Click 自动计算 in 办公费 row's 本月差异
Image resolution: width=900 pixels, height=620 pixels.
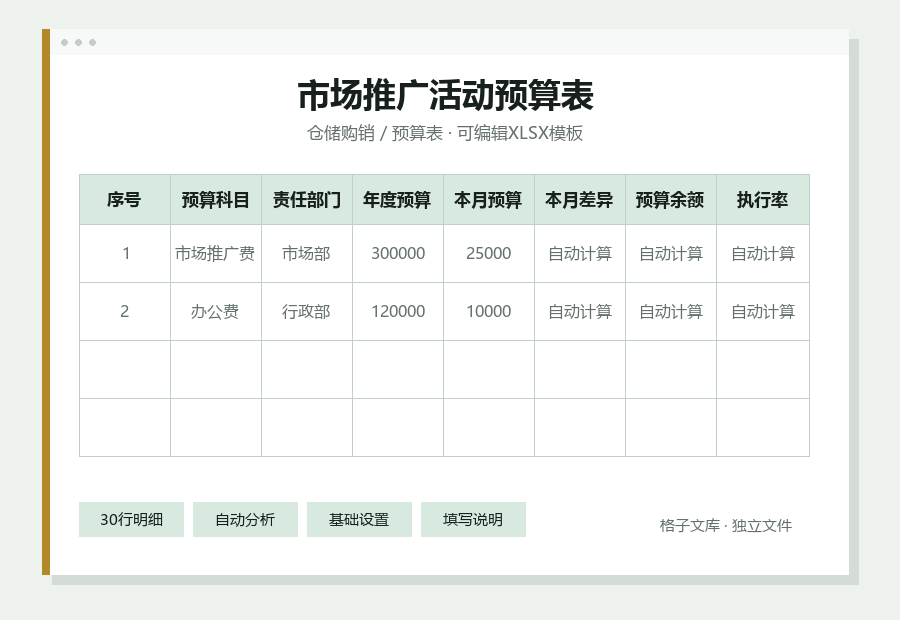tap(580, 312)
